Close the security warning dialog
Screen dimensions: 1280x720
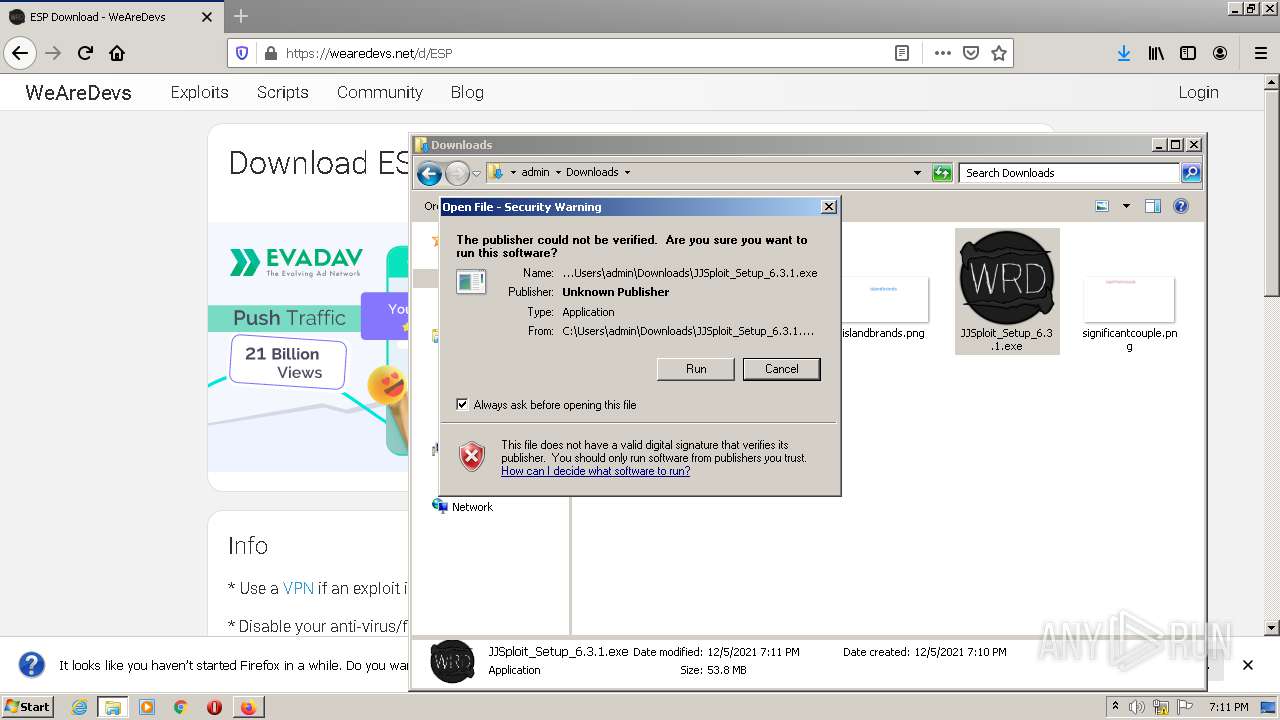(828, 206)
